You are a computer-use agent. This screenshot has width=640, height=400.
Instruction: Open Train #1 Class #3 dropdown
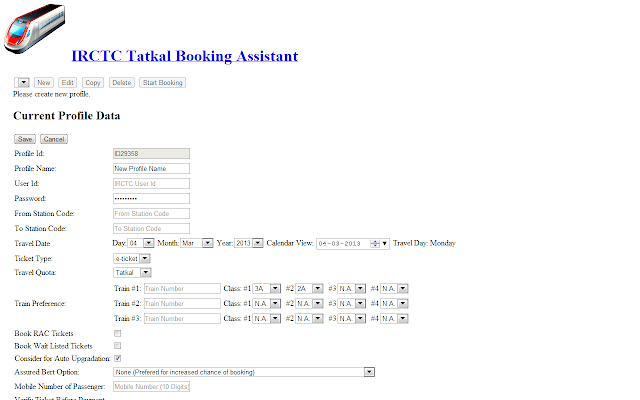coord(352,289)
